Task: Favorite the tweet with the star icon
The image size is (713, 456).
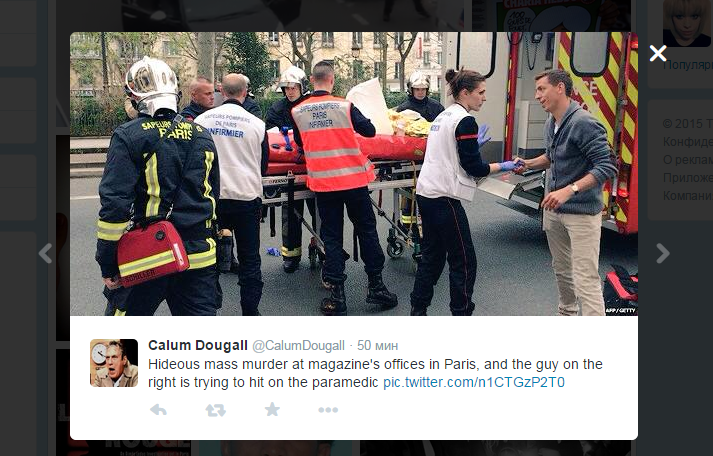Action: (x=272, y=409)
